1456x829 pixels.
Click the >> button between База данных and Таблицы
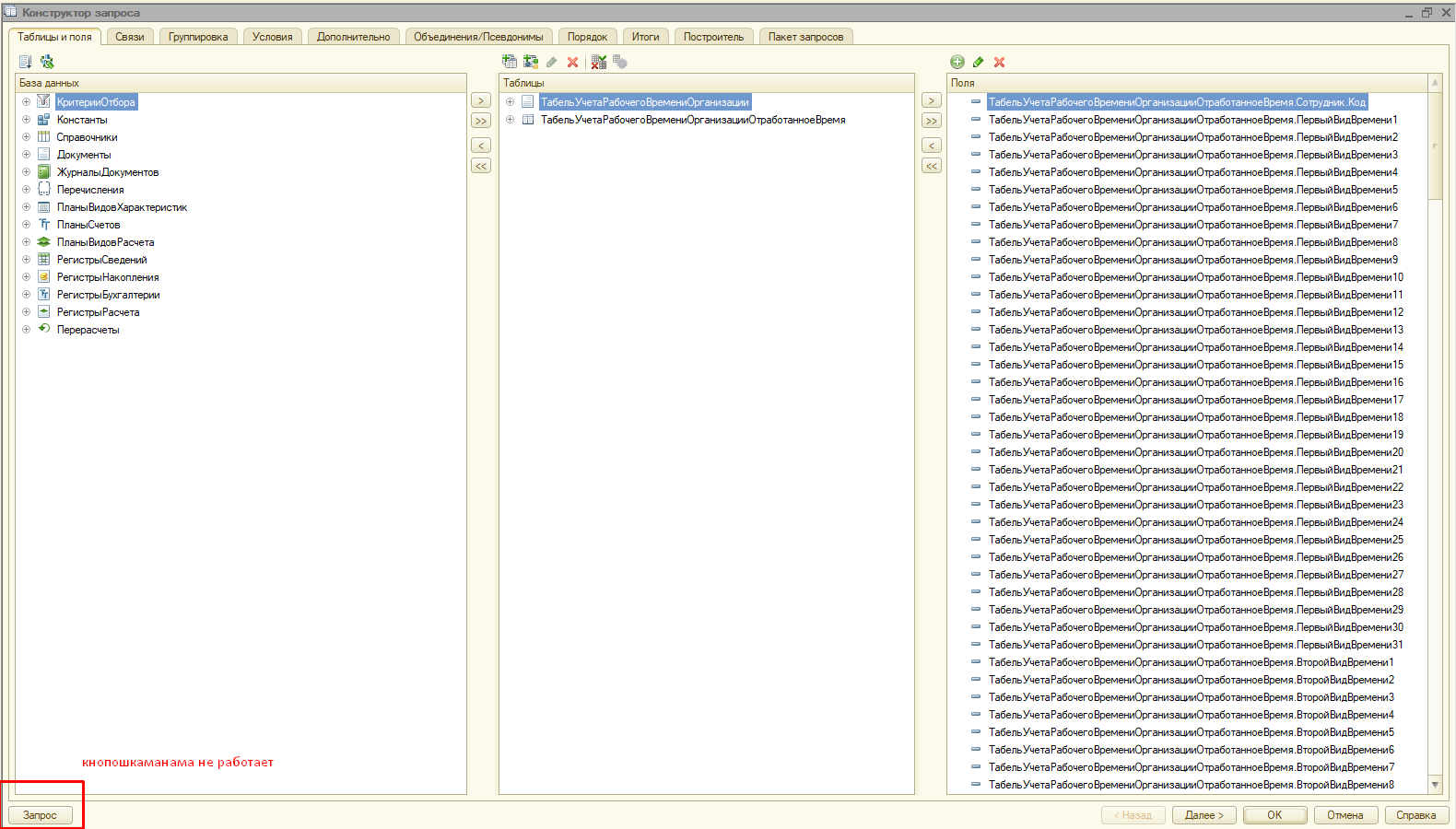coord(481,121)
